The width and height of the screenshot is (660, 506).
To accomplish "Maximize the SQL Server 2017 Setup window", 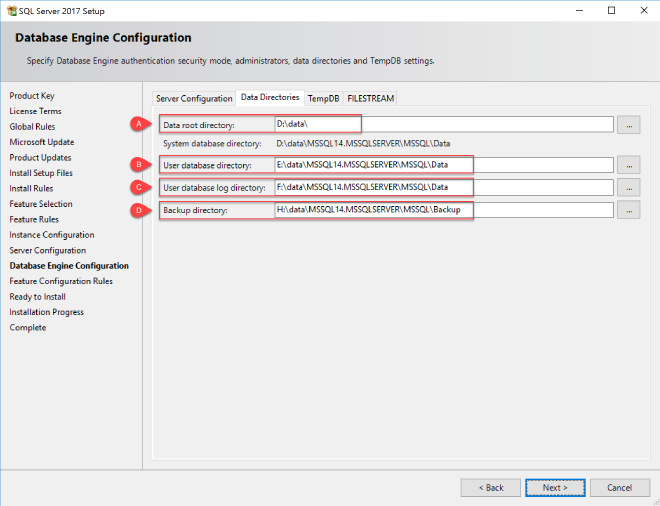I will pyautogui.click(x=611, y=10).
